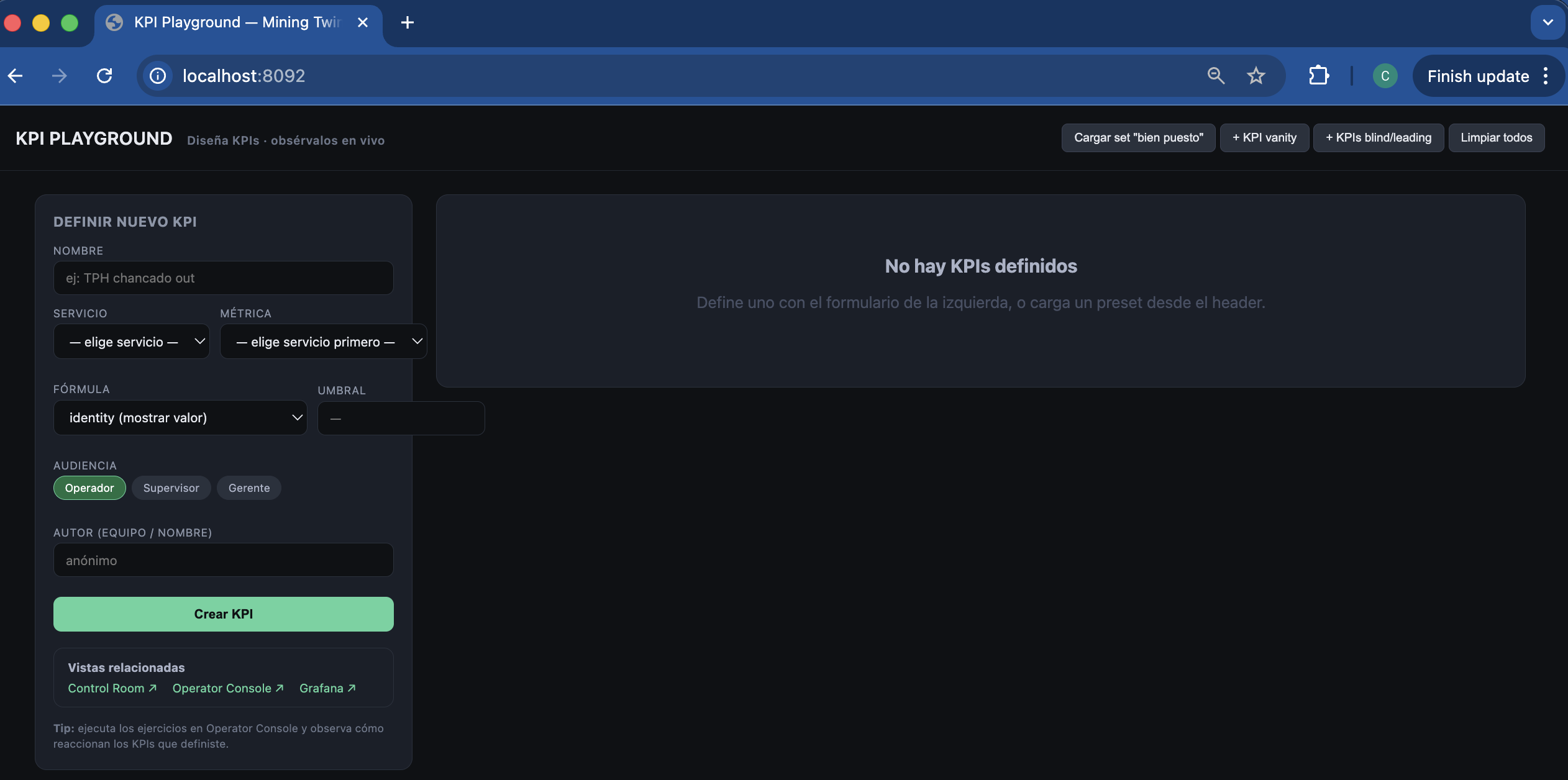
Task: Open the Métrica dropdown
Action: tap(324, 342)
